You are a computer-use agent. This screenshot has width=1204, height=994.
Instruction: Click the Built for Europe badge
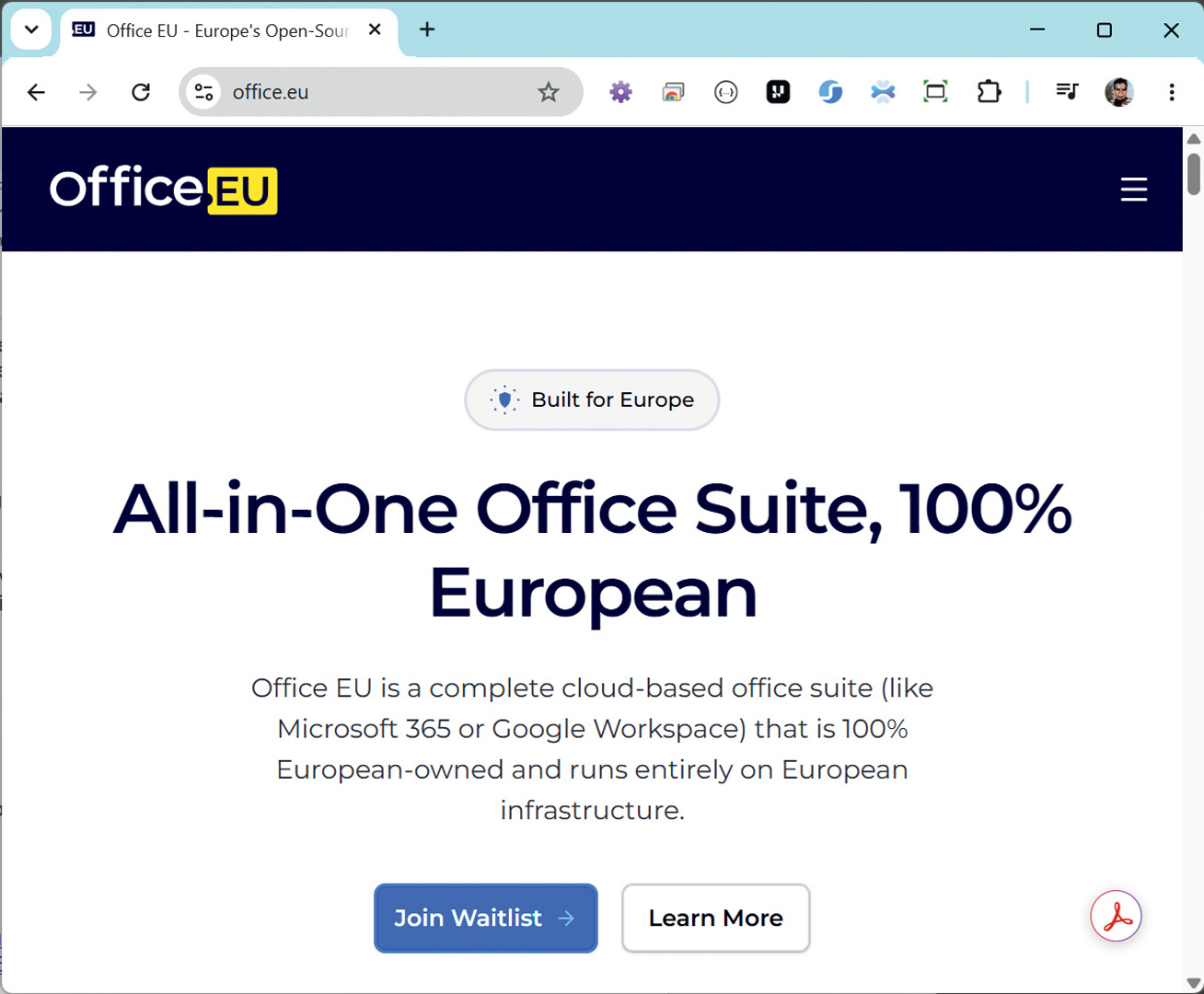tap(592, 399)
